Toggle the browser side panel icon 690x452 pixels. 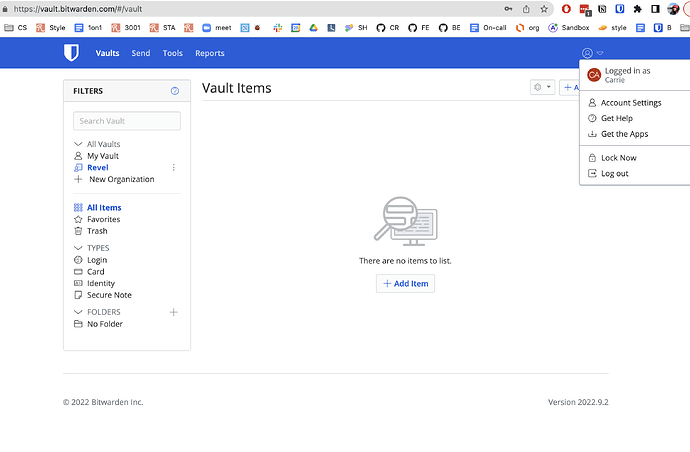tap(655, 9)
